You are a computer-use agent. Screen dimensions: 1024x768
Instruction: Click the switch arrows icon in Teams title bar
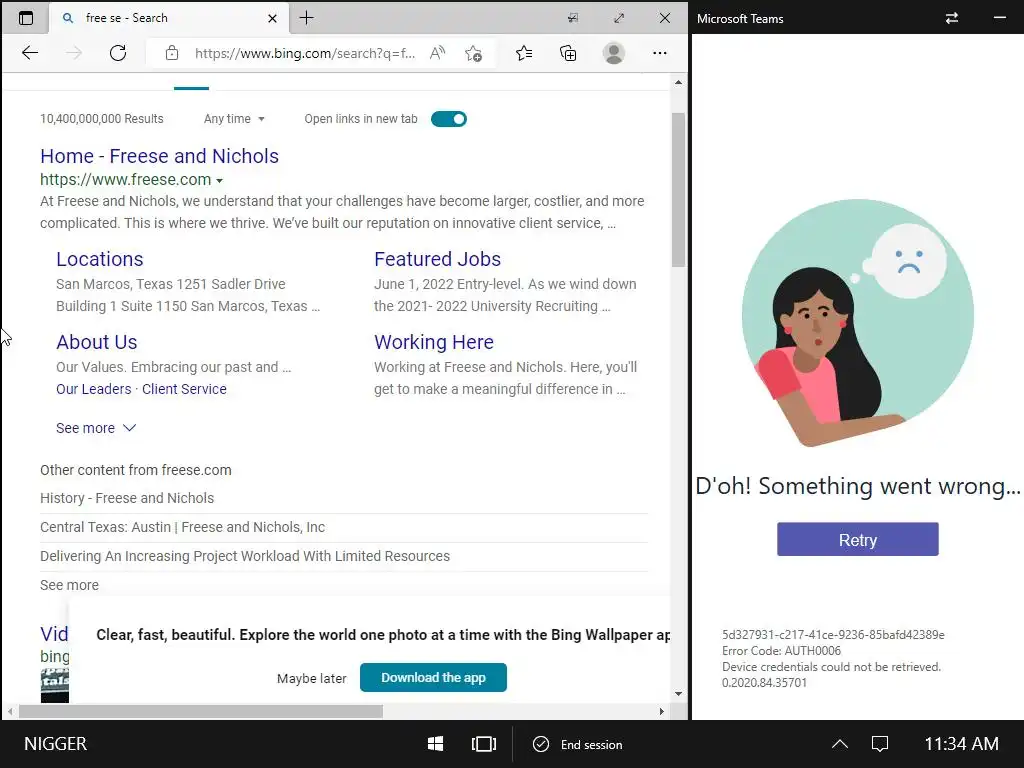[952, 18]
